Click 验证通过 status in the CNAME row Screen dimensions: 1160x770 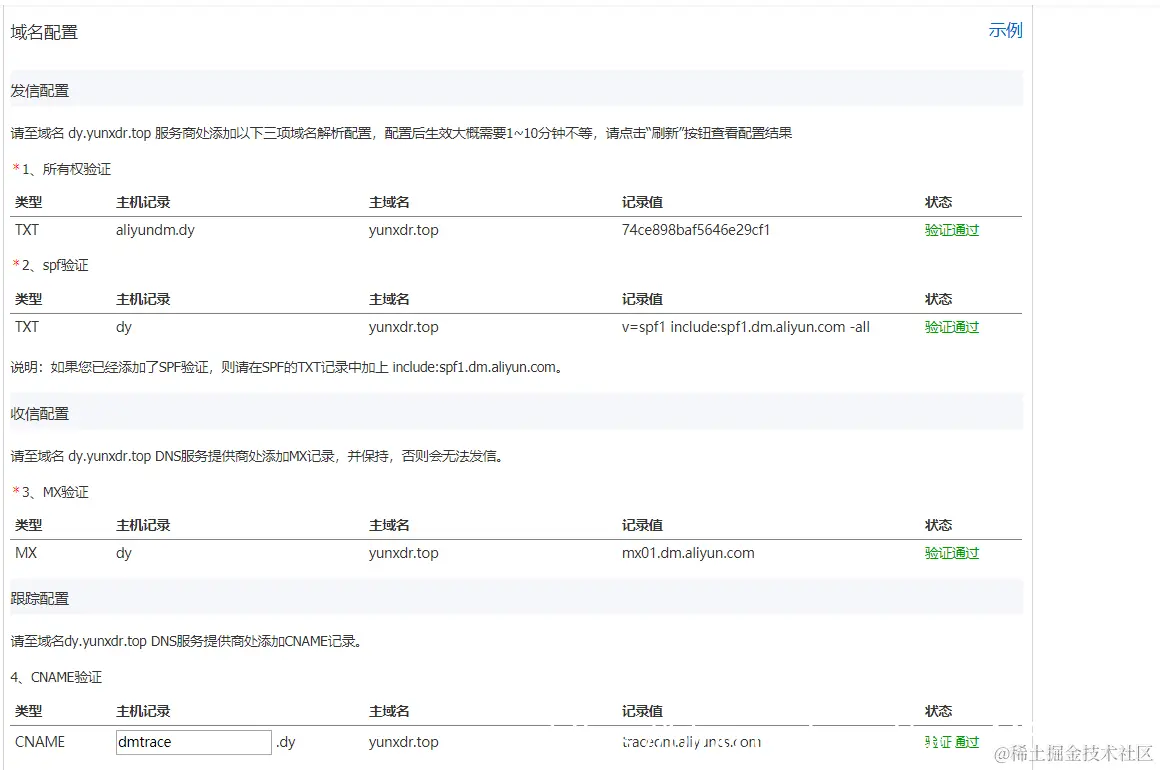tap(951, 742)
